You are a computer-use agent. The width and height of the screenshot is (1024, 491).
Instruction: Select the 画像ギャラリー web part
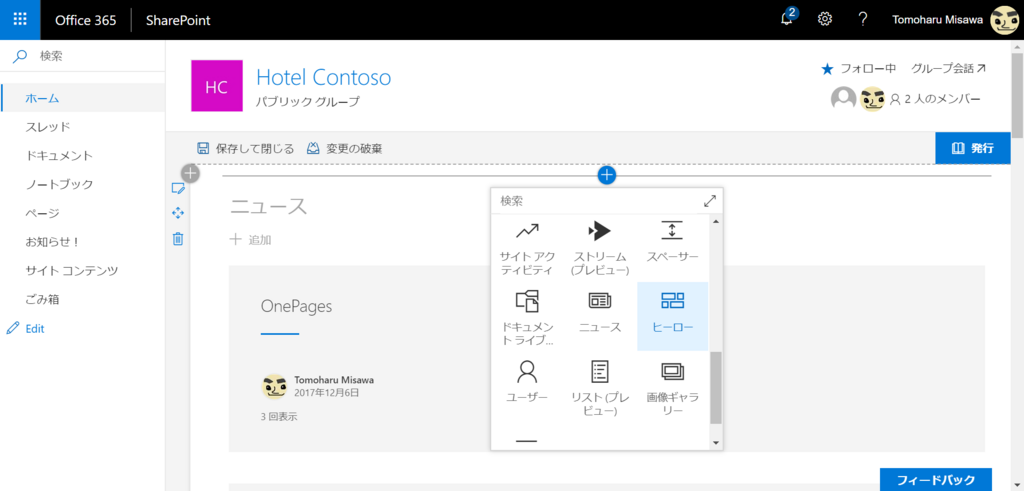(x=672, y=388)
